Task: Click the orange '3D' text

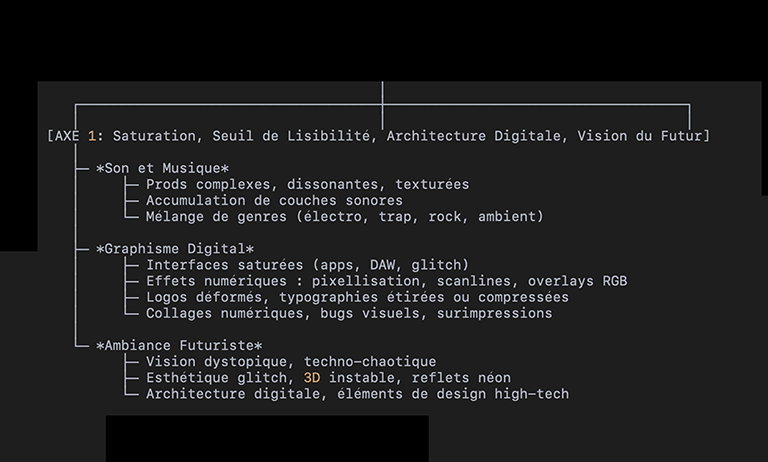Action: [x=311, y=378]
